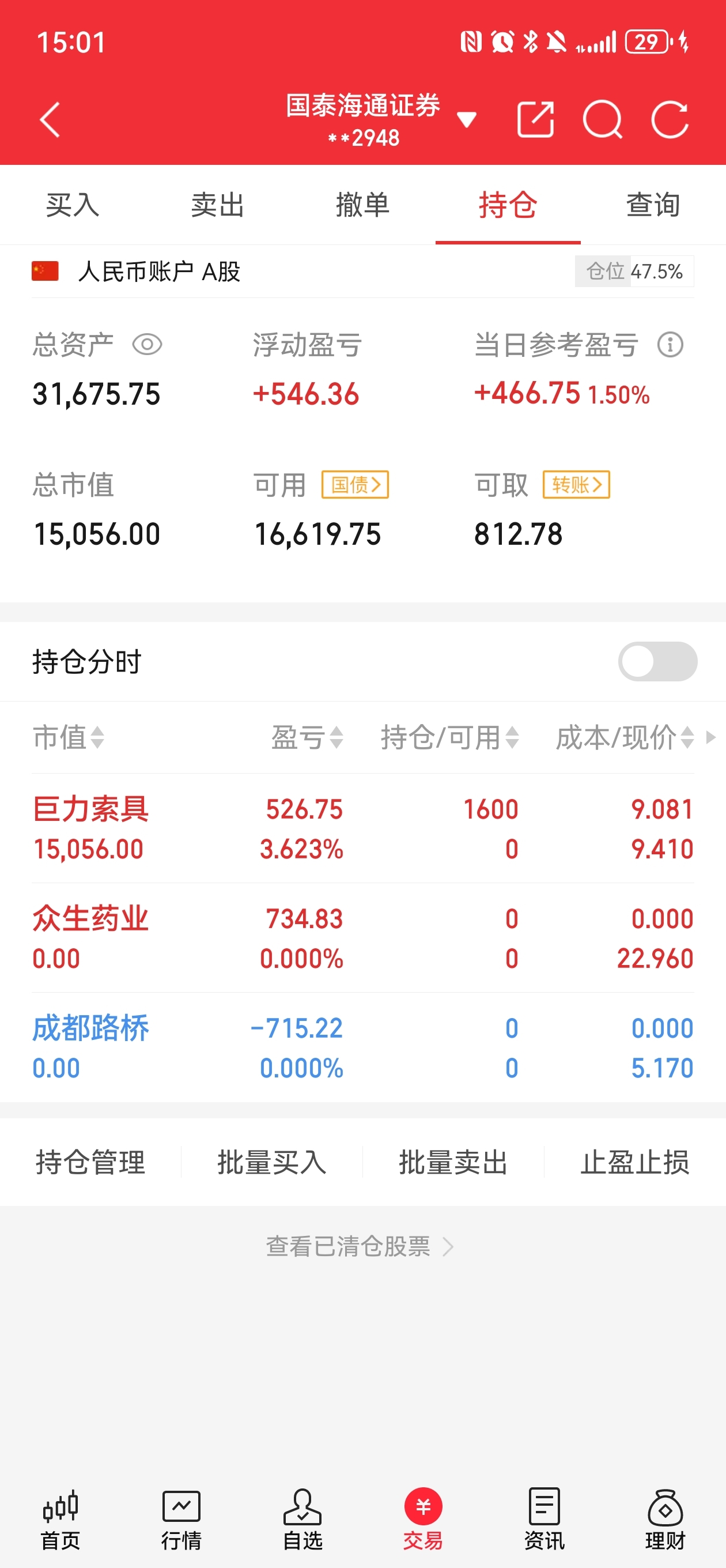Tap the 国债 button next to 可用
The width and height of the screenshot is (726, 1568).
pos(356,485)
